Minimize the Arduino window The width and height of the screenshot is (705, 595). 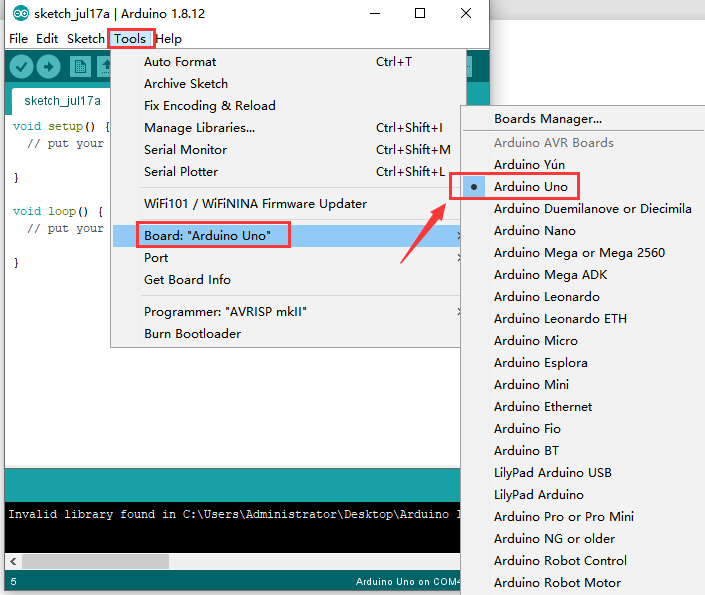[x=375, y=13]
